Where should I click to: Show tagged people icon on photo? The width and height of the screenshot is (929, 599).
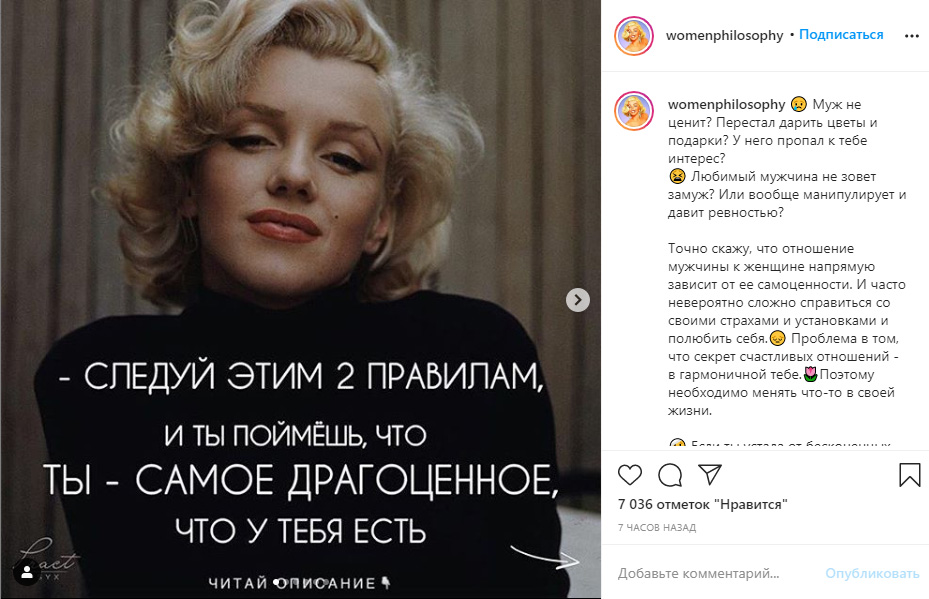click(27, 572)
